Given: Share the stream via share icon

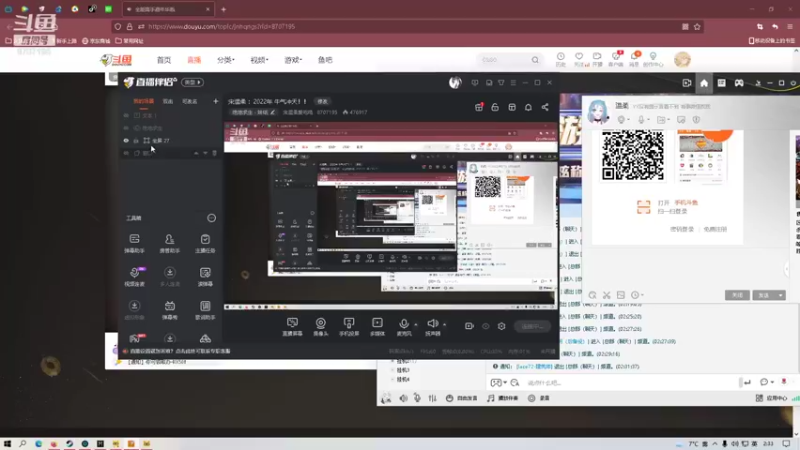Looking at the screenshot, I should [545, 107].
